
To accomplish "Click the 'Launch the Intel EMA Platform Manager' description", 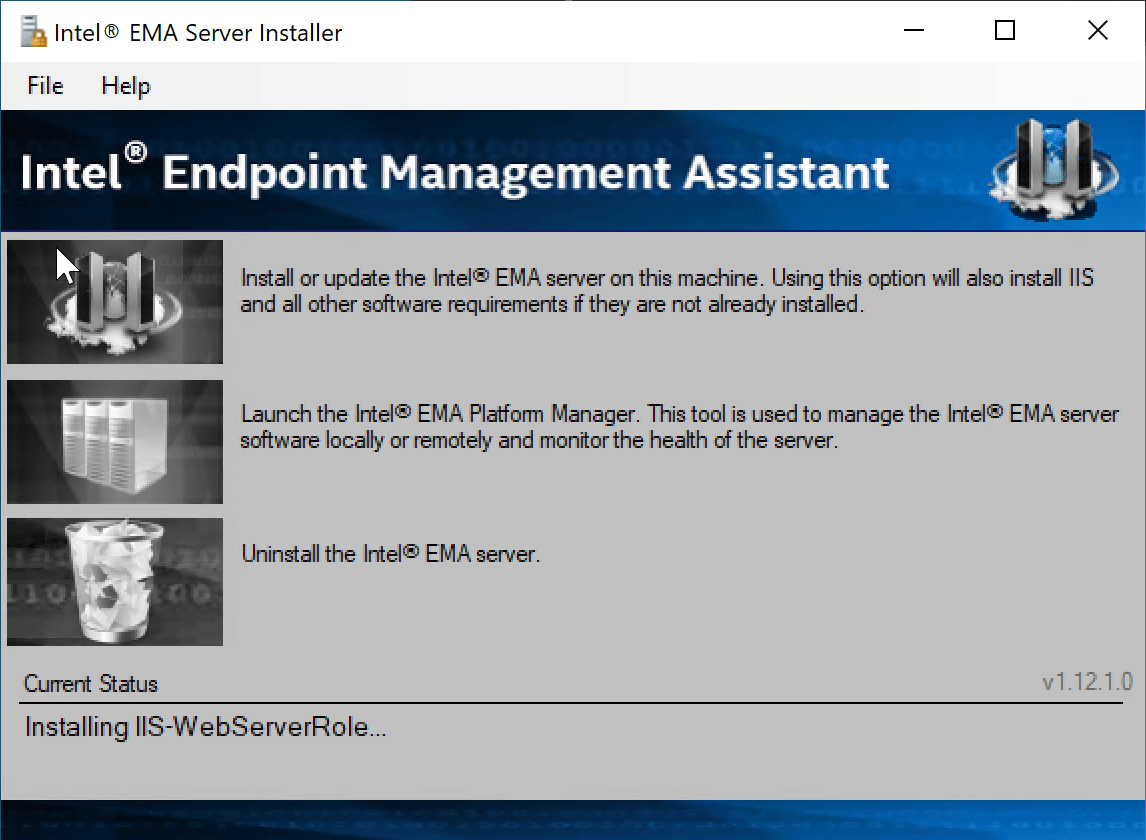I will (x=680, y=427).
